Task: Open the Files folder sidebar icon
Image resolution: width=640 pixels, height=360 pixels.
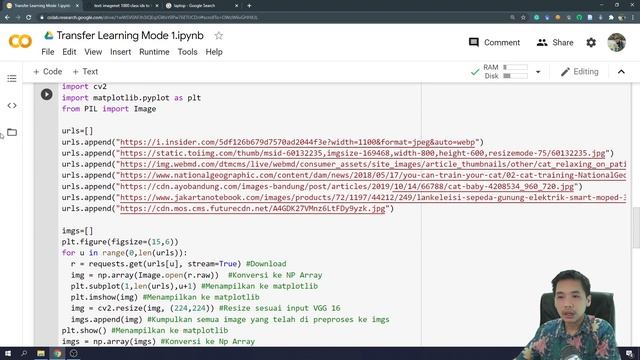Action: tap(12, 132)
